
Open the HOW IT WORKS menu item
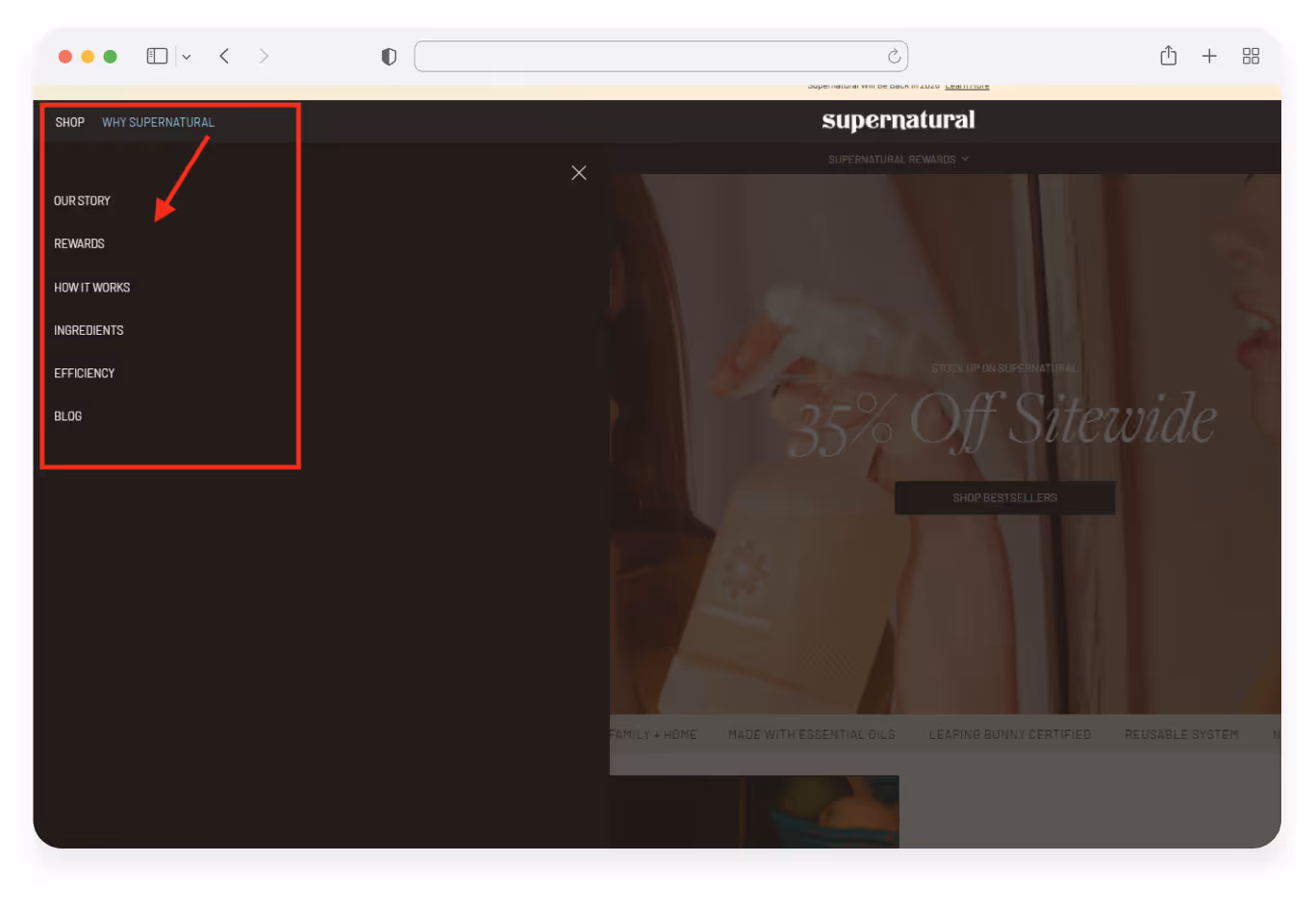click(91, 288)
